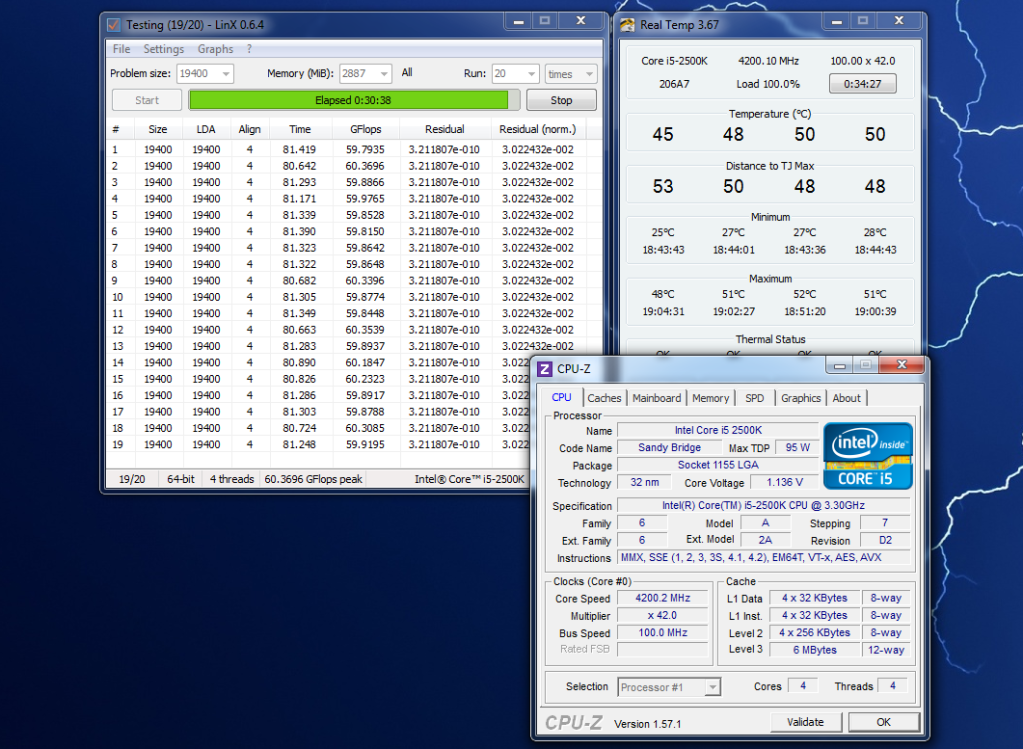Click the Validate button in CPU-Z
Image resolution: width=1023 pixels, height=749 pixels.
pyautogui.click(x=805, y=722)
